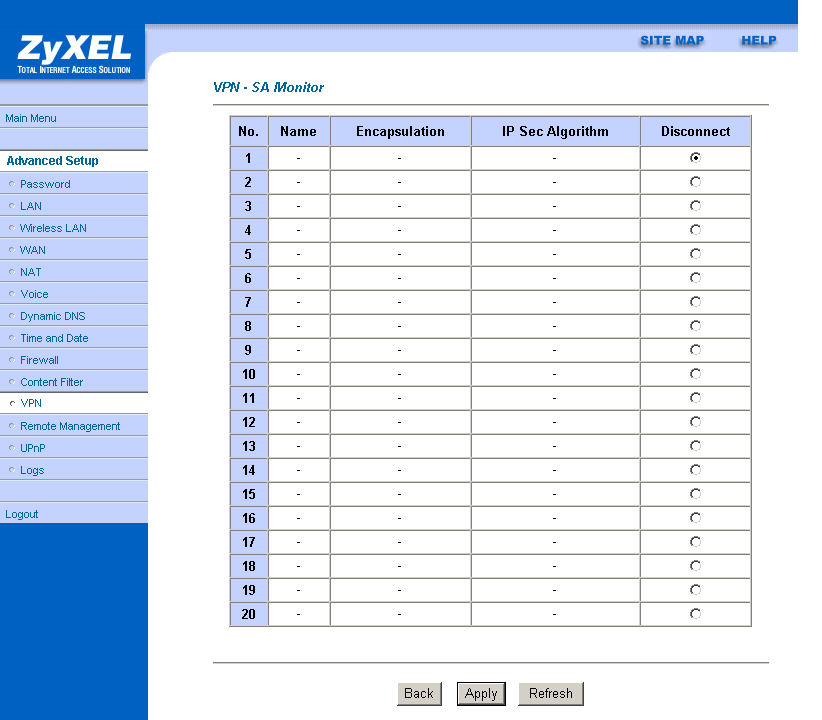Select Disconnect radio for row 20
The height and width of the screenshot is (720, 822).
[695, 614]
